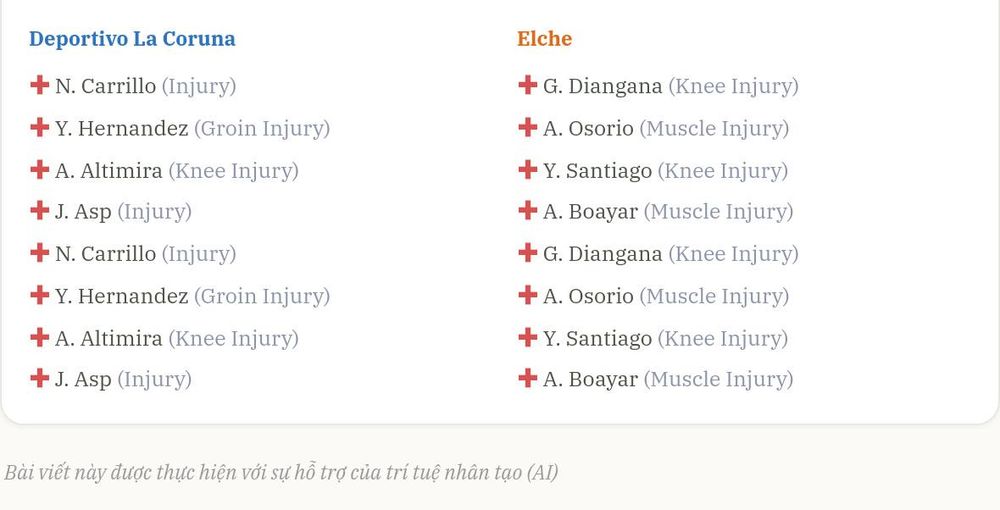Click red cross icon beside first A. Osorio

pos(527,128)
